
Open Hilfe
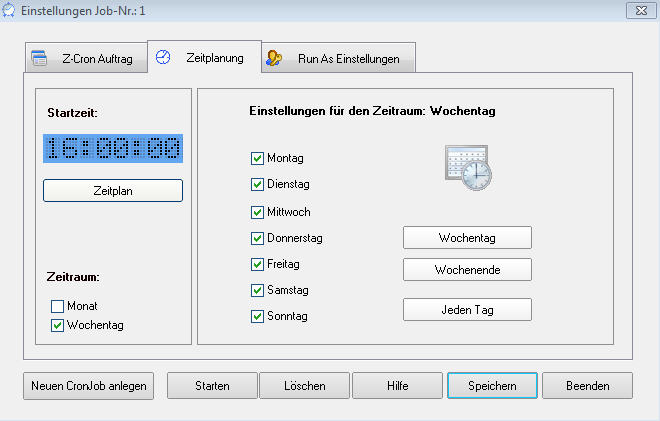pos(397,386)
